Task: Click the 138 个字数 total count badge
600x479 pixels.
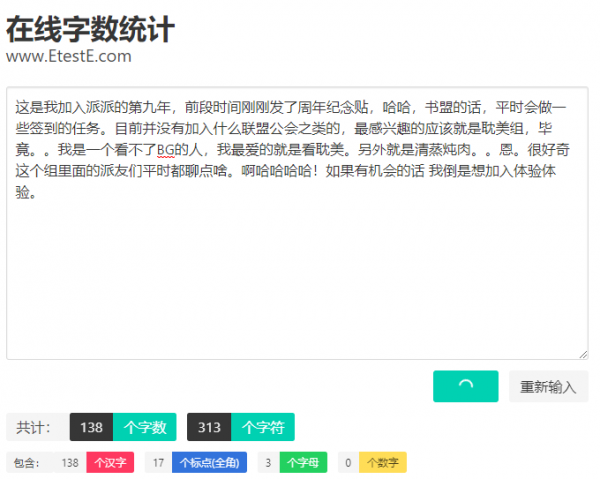Action: point(123,427)
